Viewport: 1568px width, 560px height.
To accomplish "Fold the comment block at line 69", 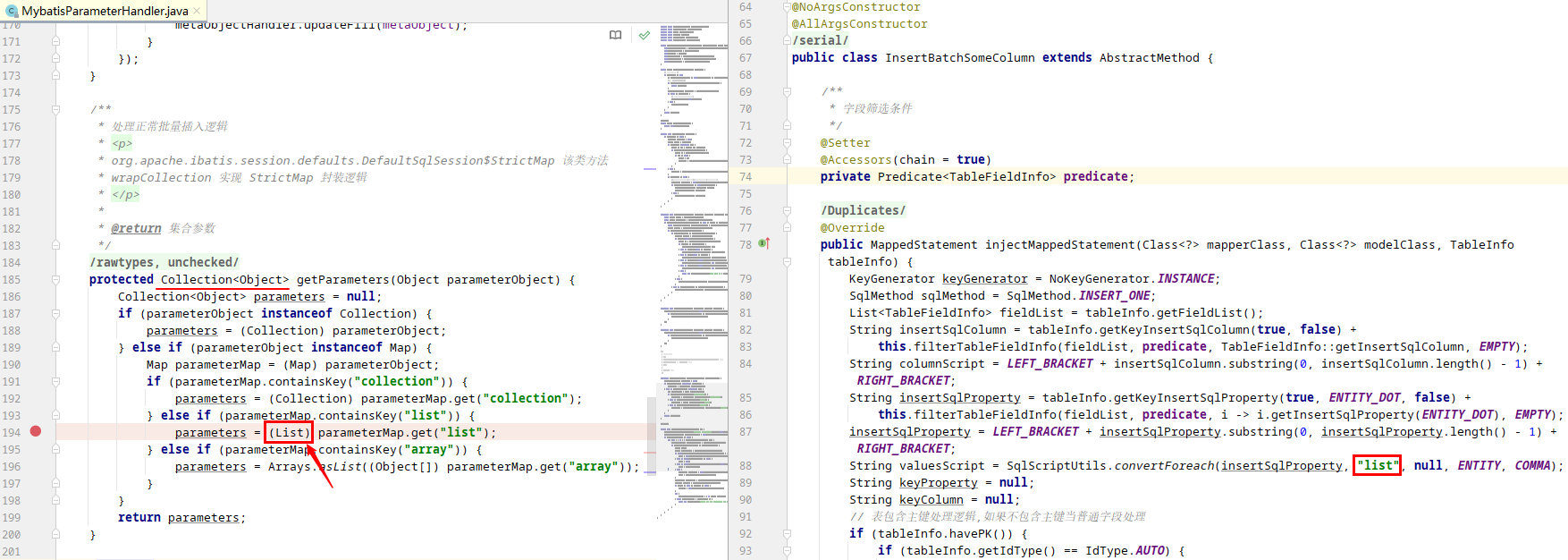I will click(x=787, y=92).
